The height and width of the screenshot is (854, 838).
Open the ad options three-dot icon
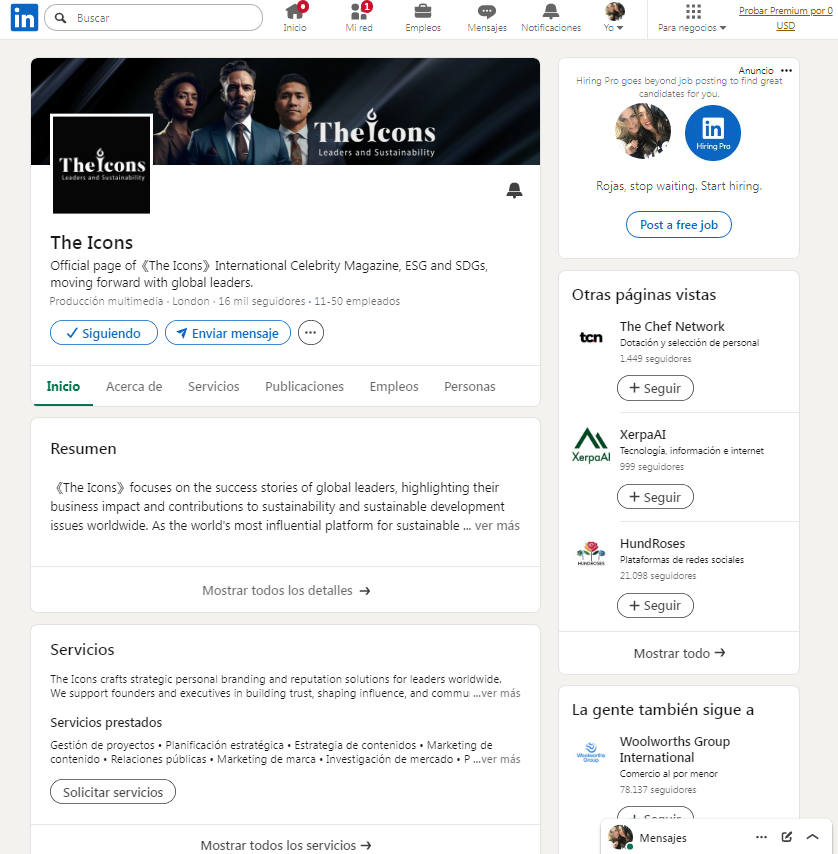tap(786, 70)
